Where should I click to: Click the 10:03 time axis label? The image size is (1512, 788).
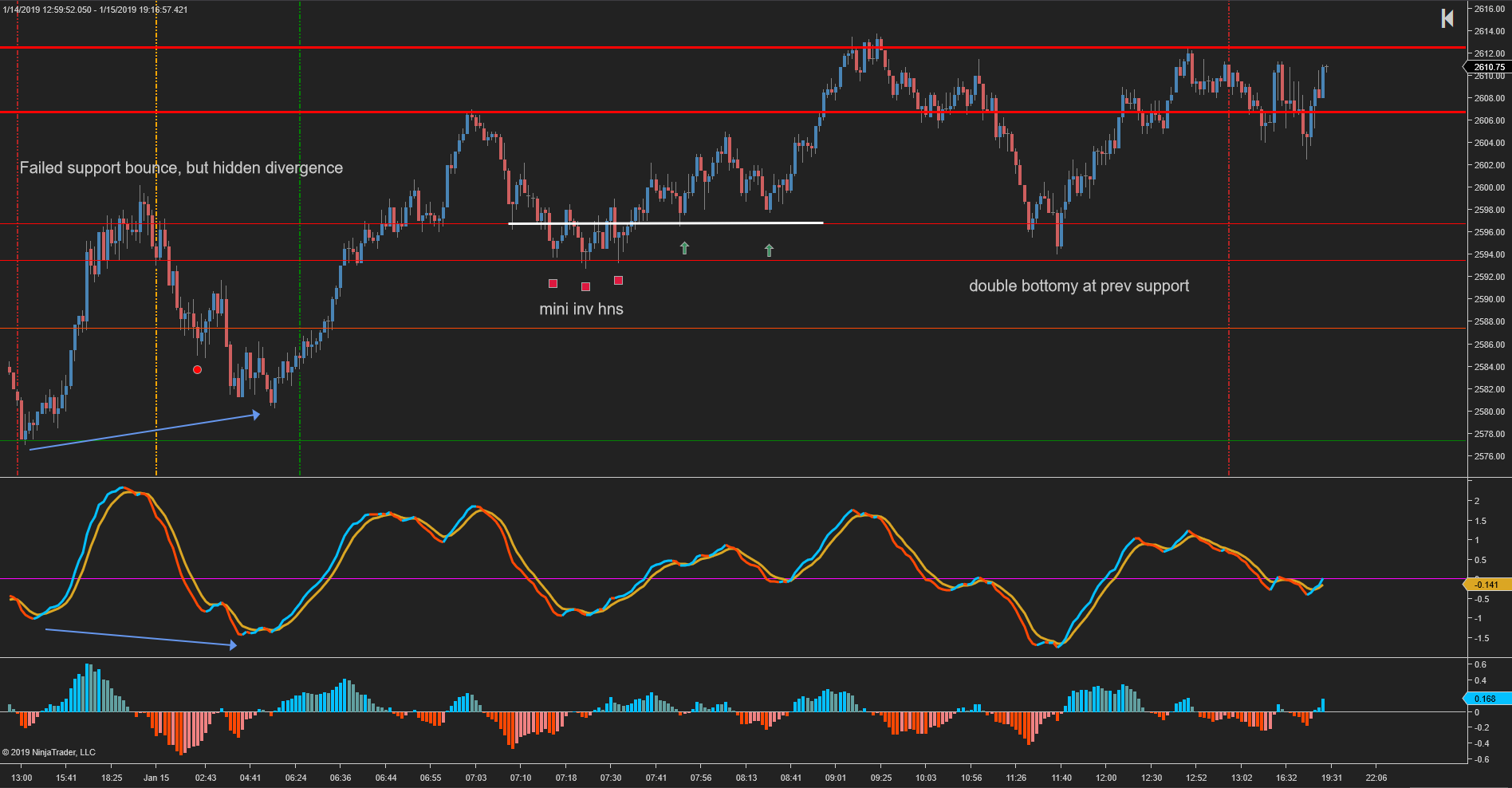[x=926, y=778]
